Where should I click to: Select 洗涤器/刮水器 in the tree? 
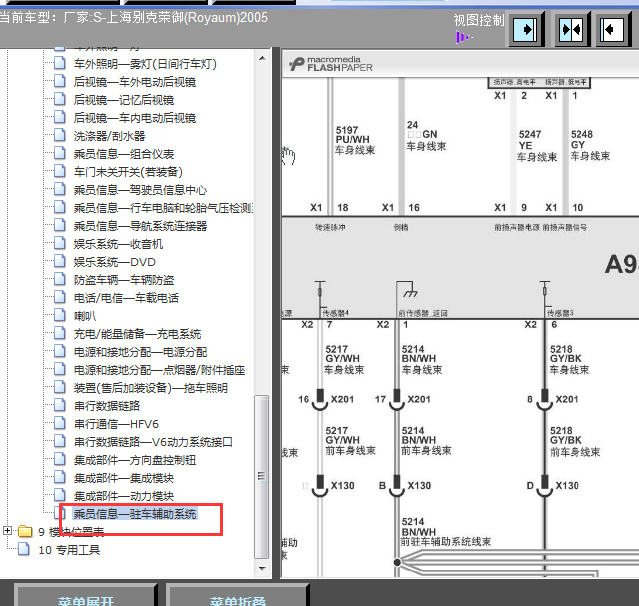[x=109, y=136]
